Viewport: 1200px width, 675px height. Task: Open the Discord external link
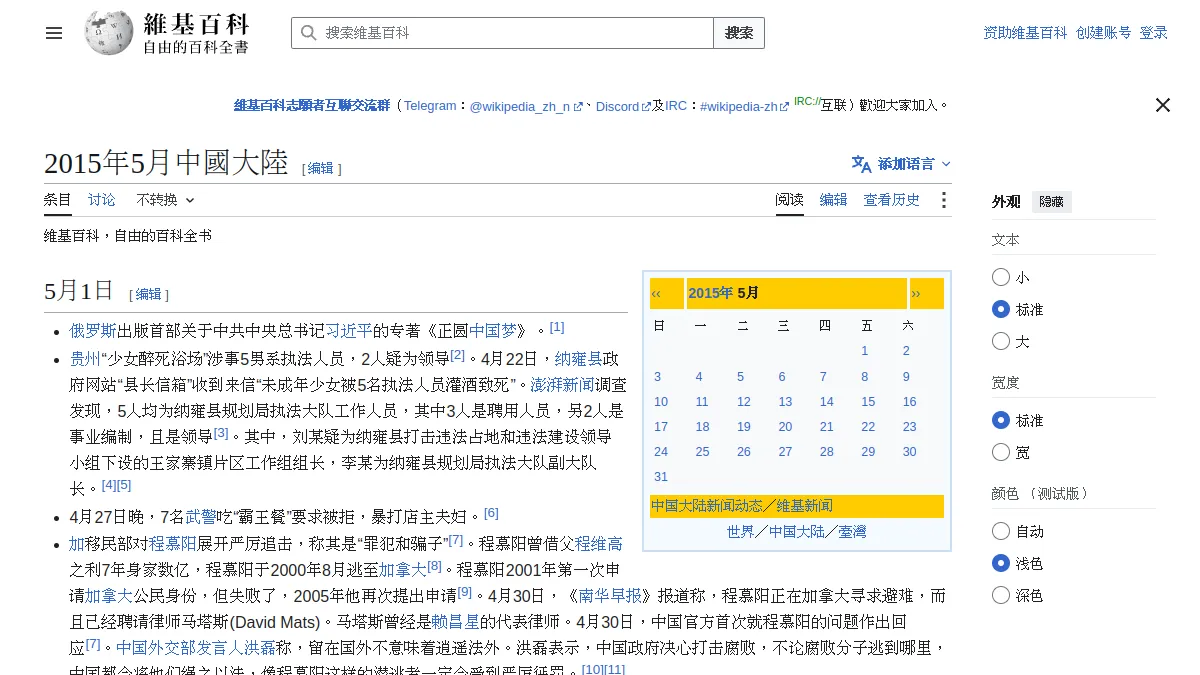click(624, 106)
